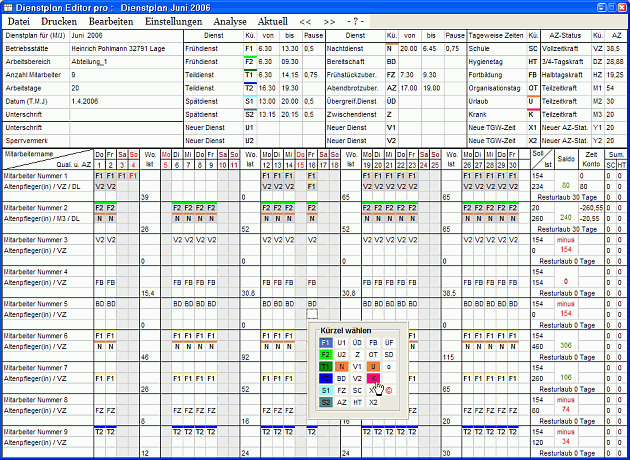Open the Datei menu
Screen dimensions: 630x460
tap(19, 22)
